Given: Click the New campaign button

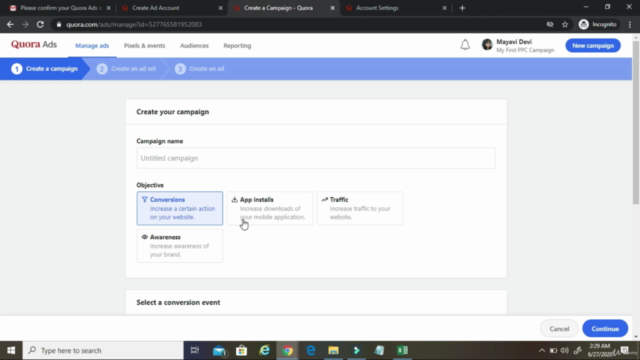Looking at the screenshot, I should tap(593, 46).
